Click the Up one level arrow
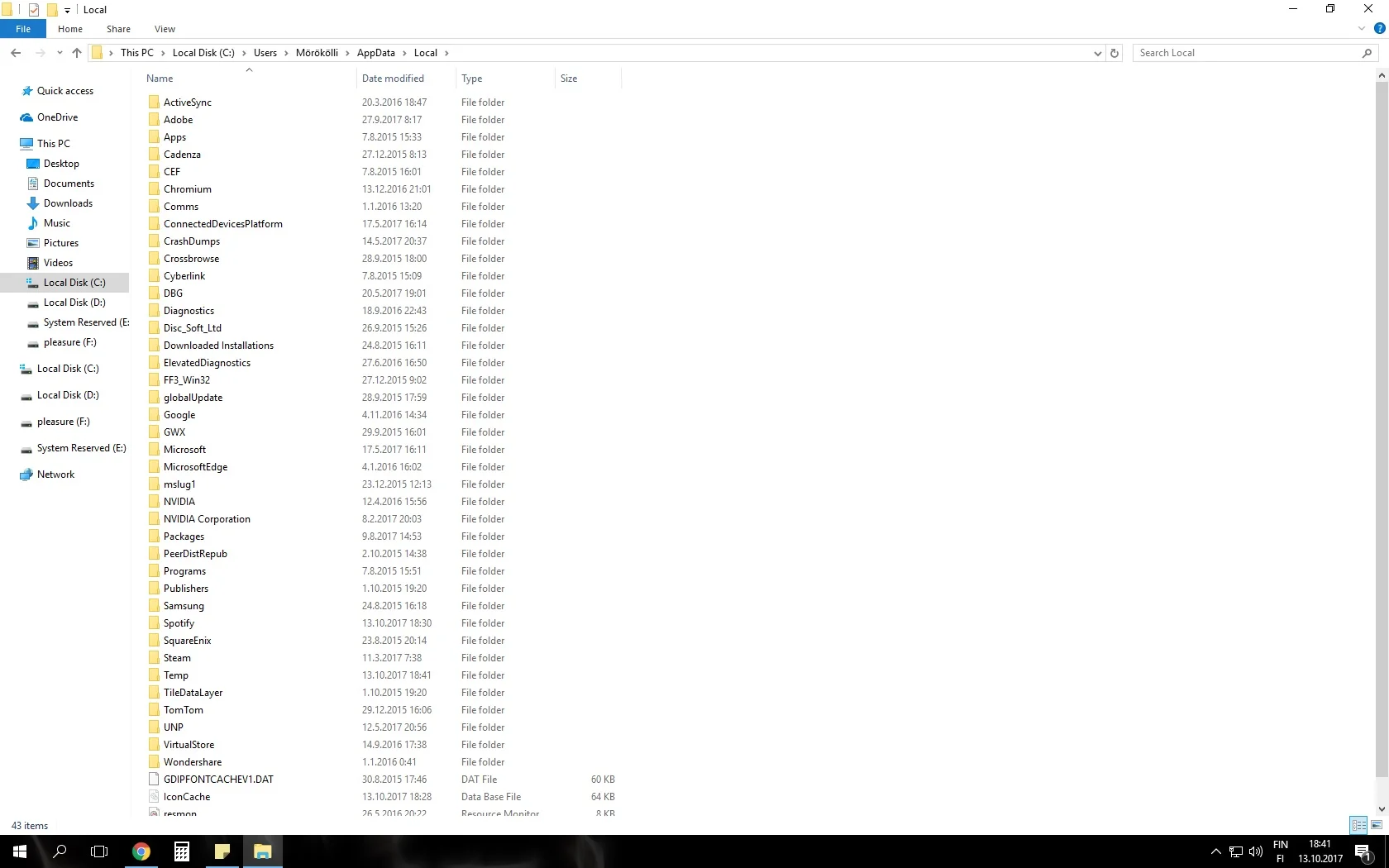Image resolution: width=1389 pixels, height=868 pixels. click(77, 53)
